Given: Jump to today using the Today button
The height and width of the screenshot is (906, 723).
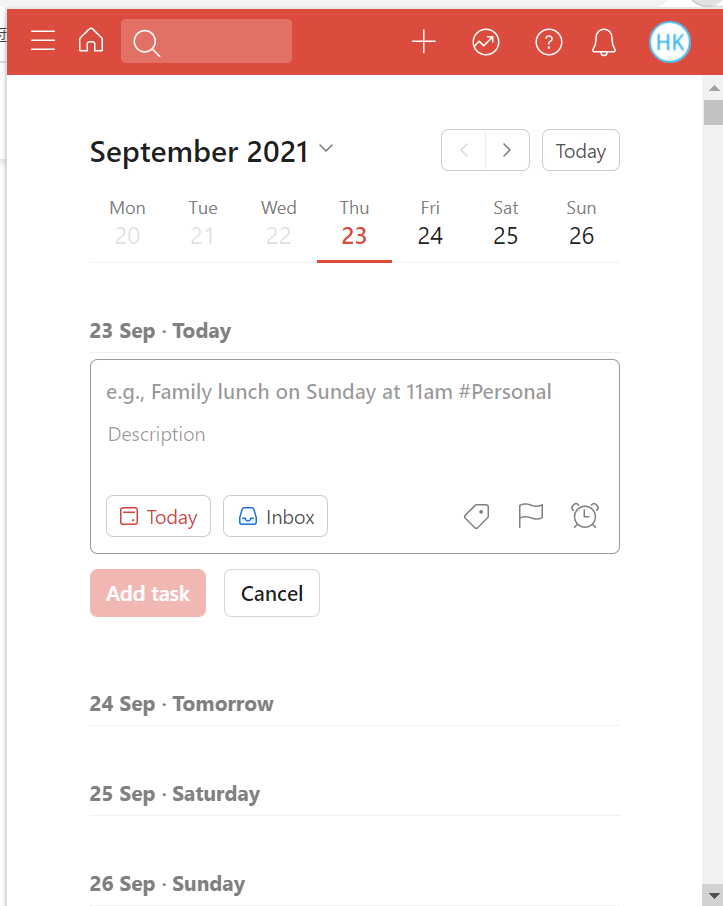Looking at the screenshot, I should click(x=580, y=150).
